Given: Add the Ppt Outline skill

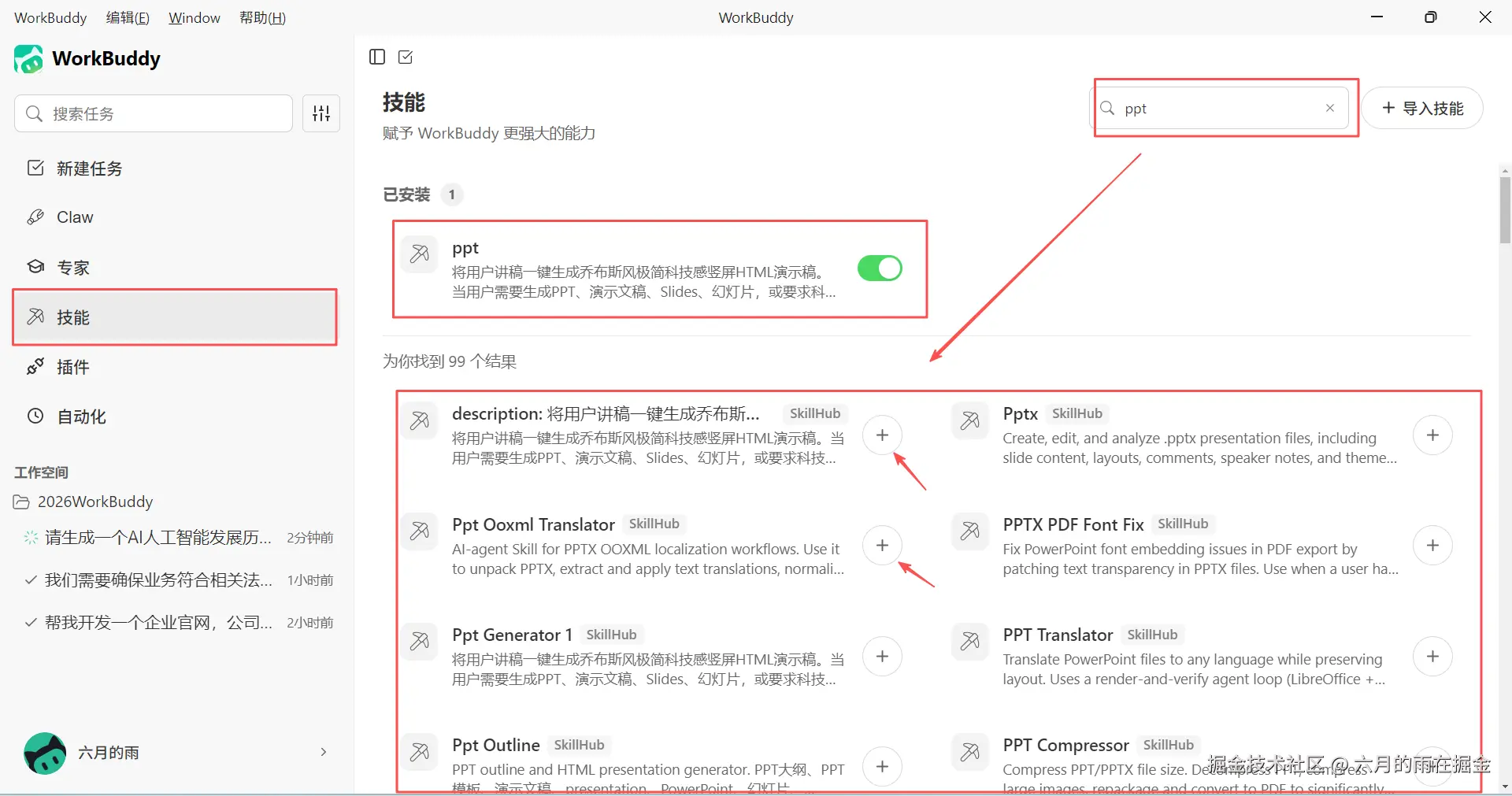Looking at the screenshot, I should (882, 767).
